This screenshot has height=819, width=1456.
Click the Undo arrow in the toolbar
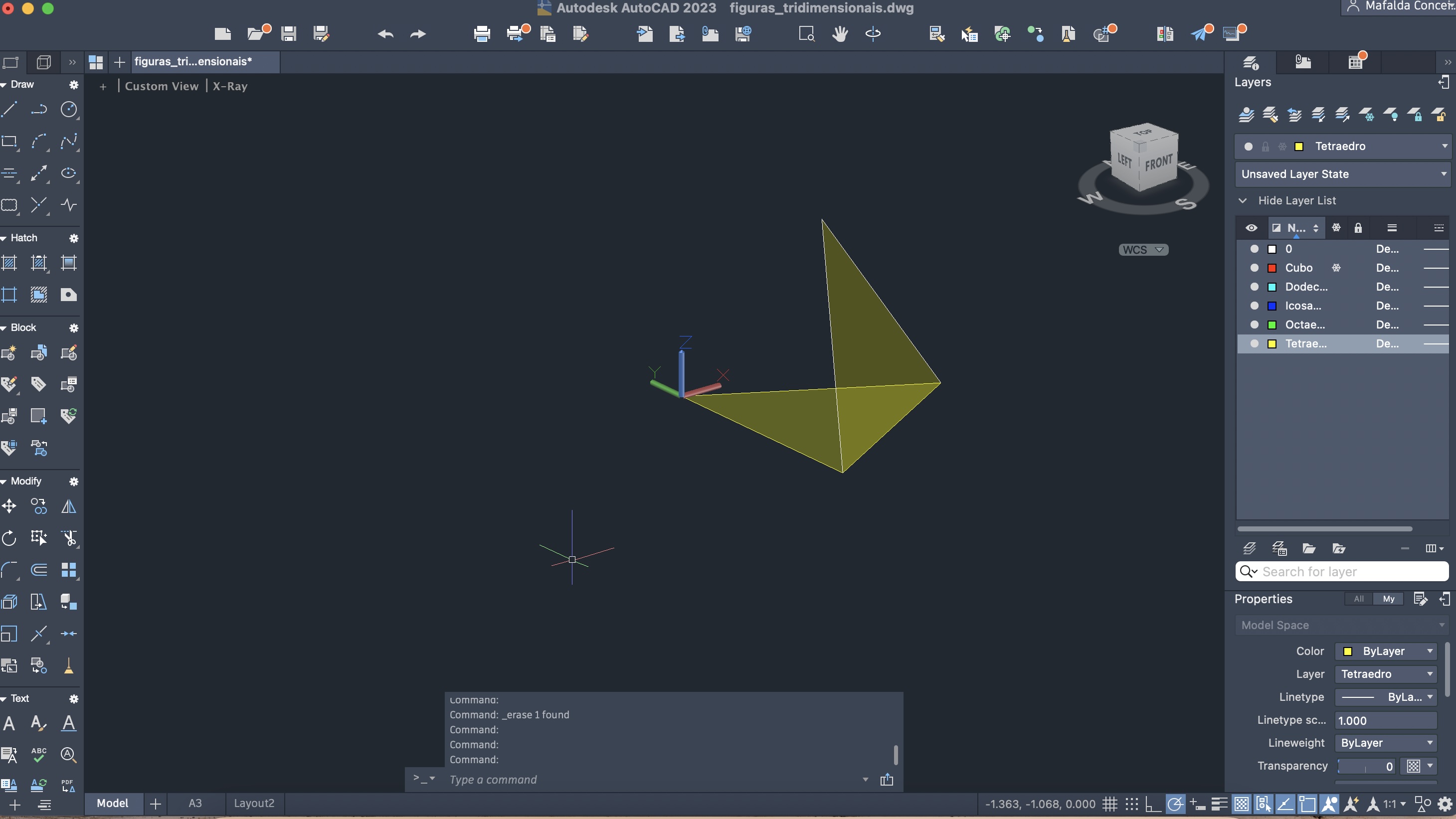point(385,34)
